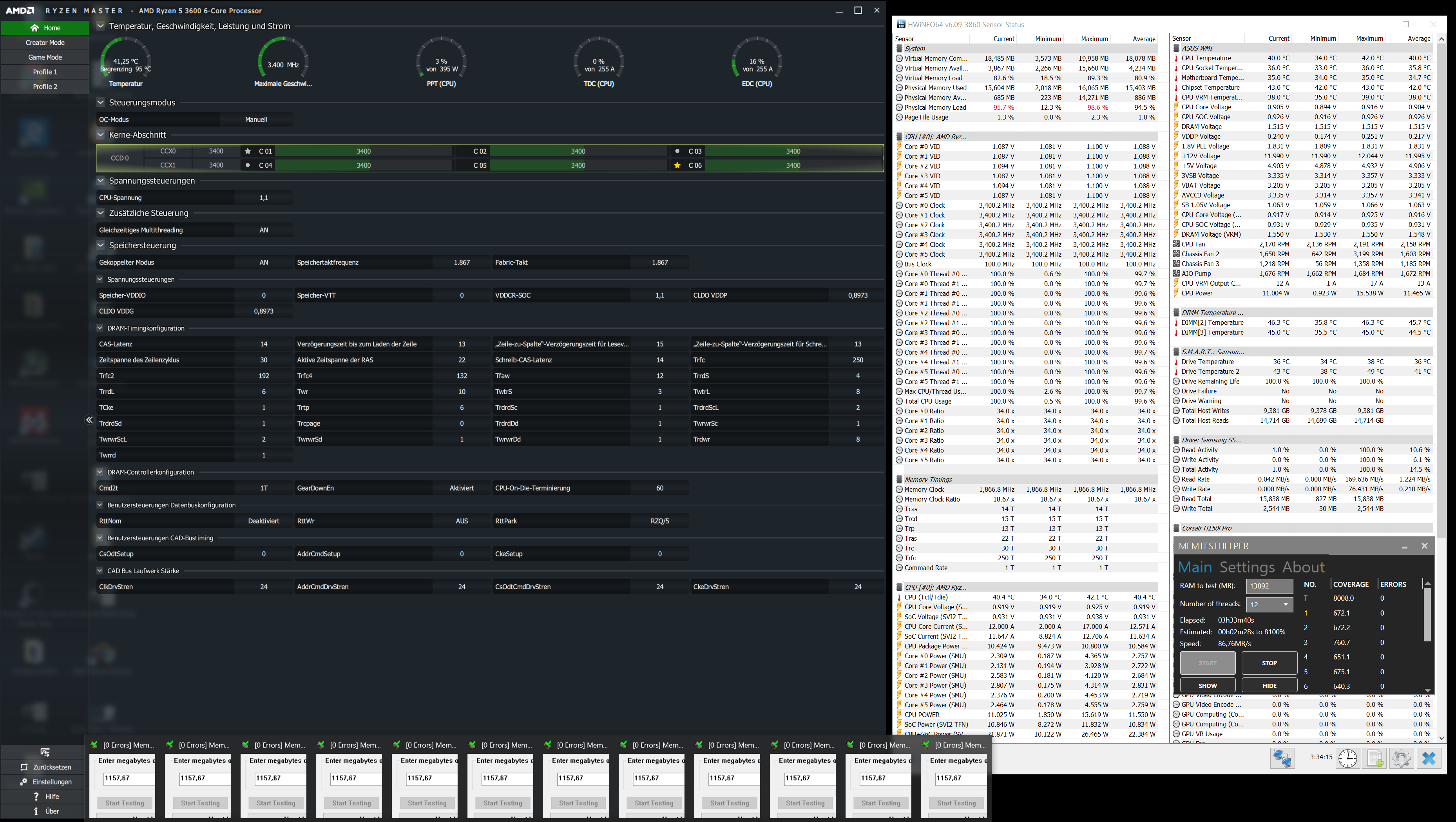The width and height of the screenshot is (1456, 822).
Task: Click the C 01 star core marker
Action: tap(248, 151)
